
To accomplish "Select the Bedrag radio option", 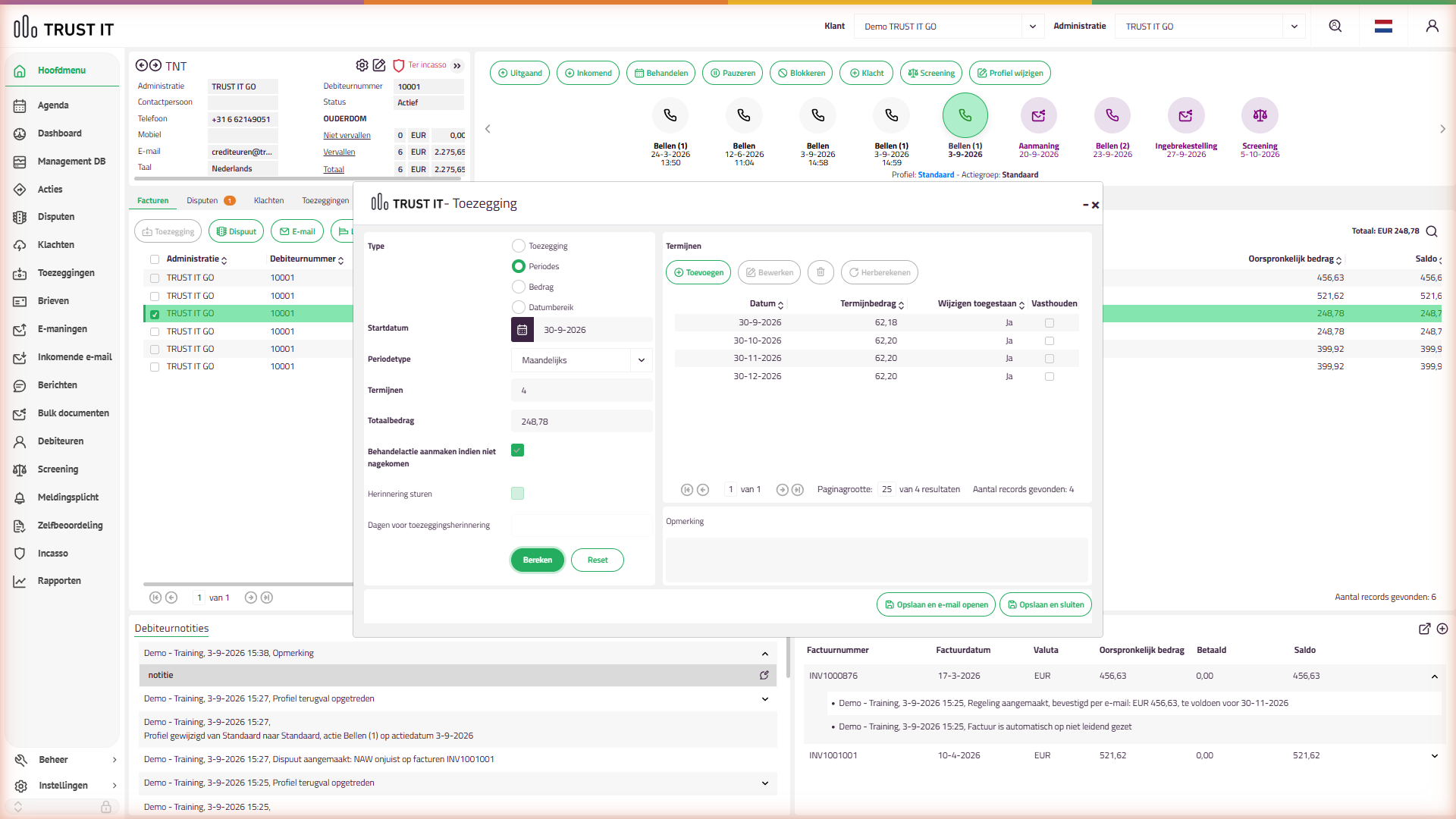I will coord(519,287).
